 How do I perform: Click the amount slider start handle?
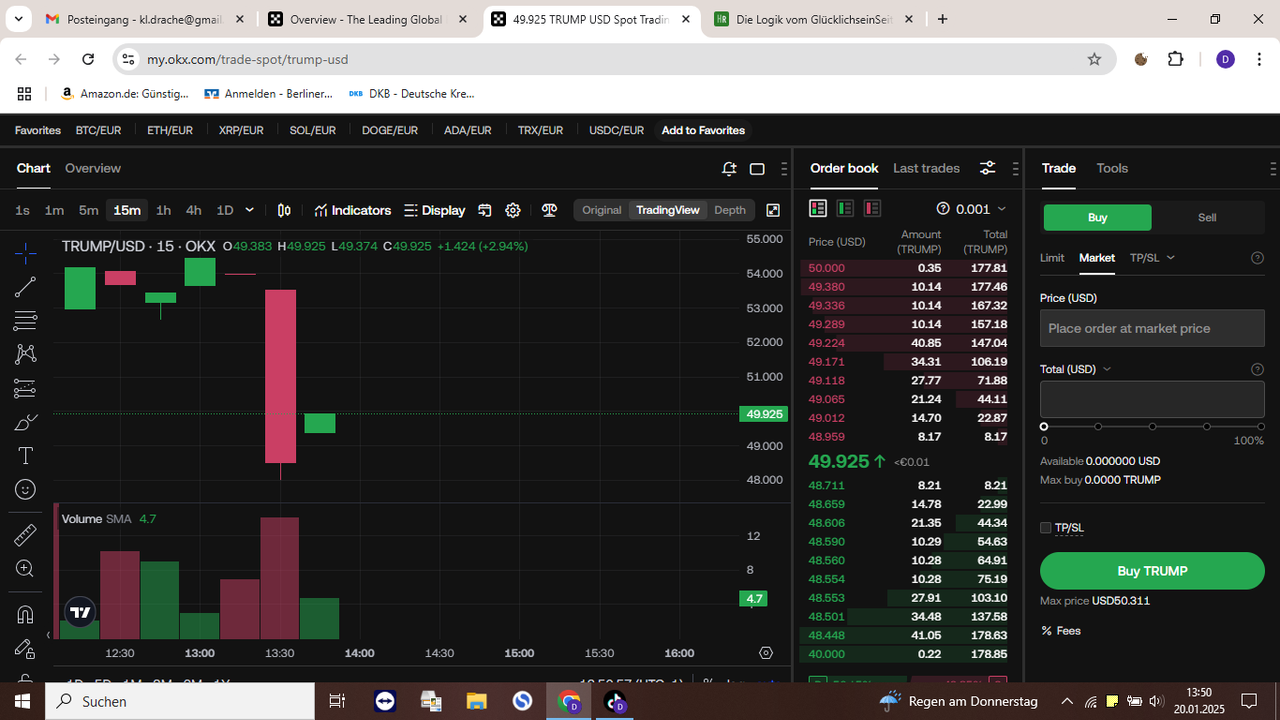pos(1044,427)
